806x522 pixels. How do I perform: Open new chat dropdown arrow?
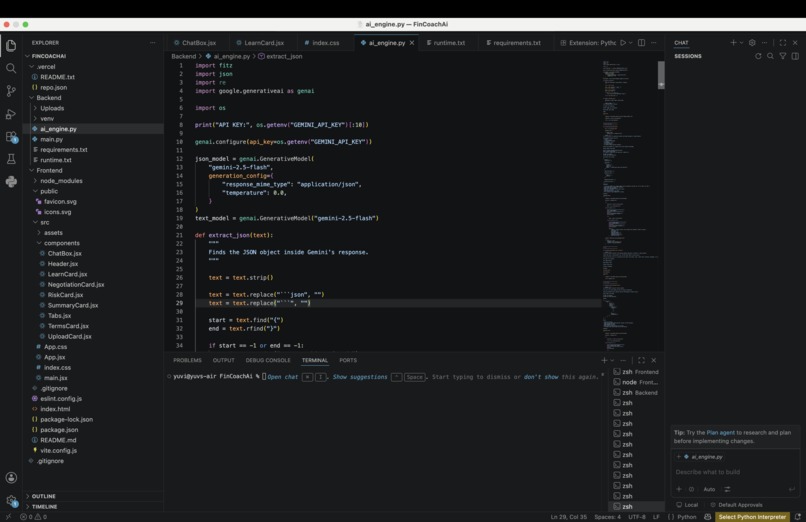point(741,43)
